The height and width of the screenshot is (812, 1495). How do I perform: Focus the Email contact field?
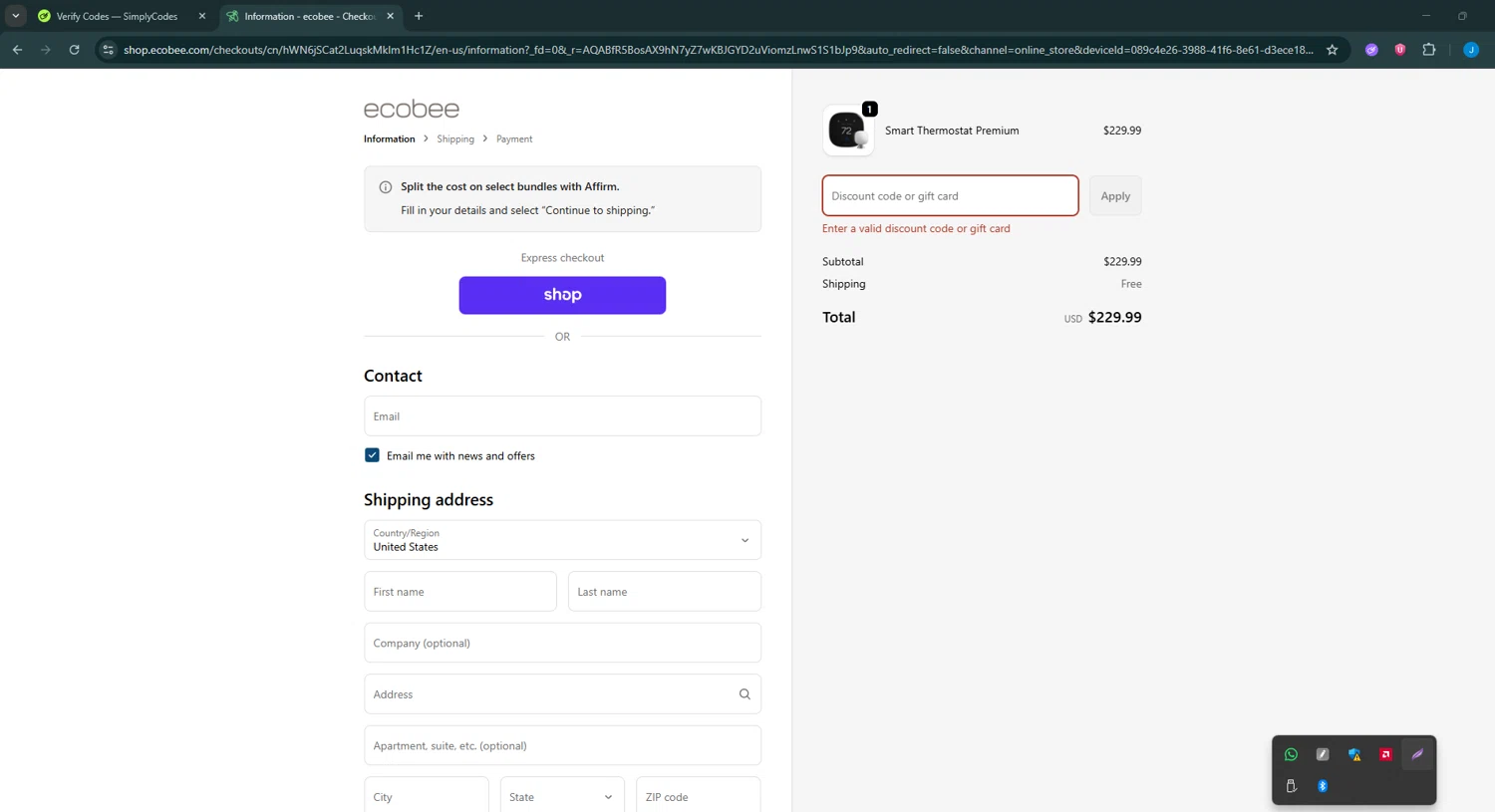[x=562, y=416]
